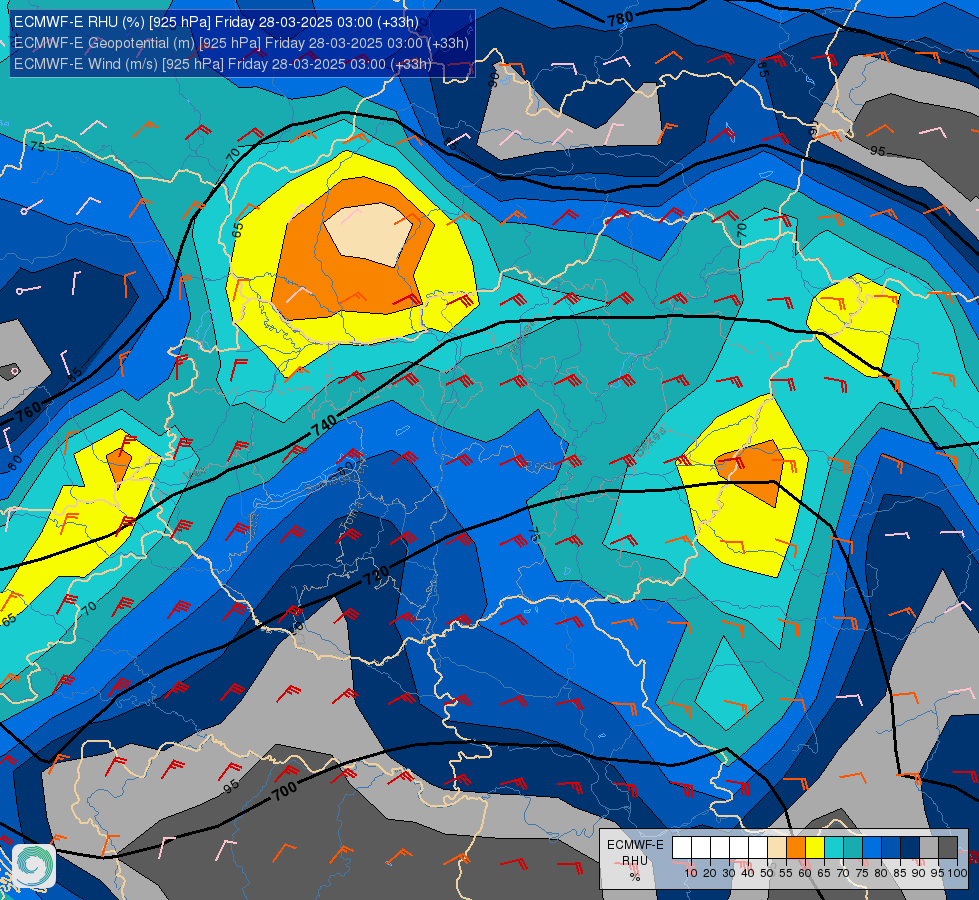Click the 720 geopotential contour label
This screenshot has width=979, height=900.
tap(376, 575)
